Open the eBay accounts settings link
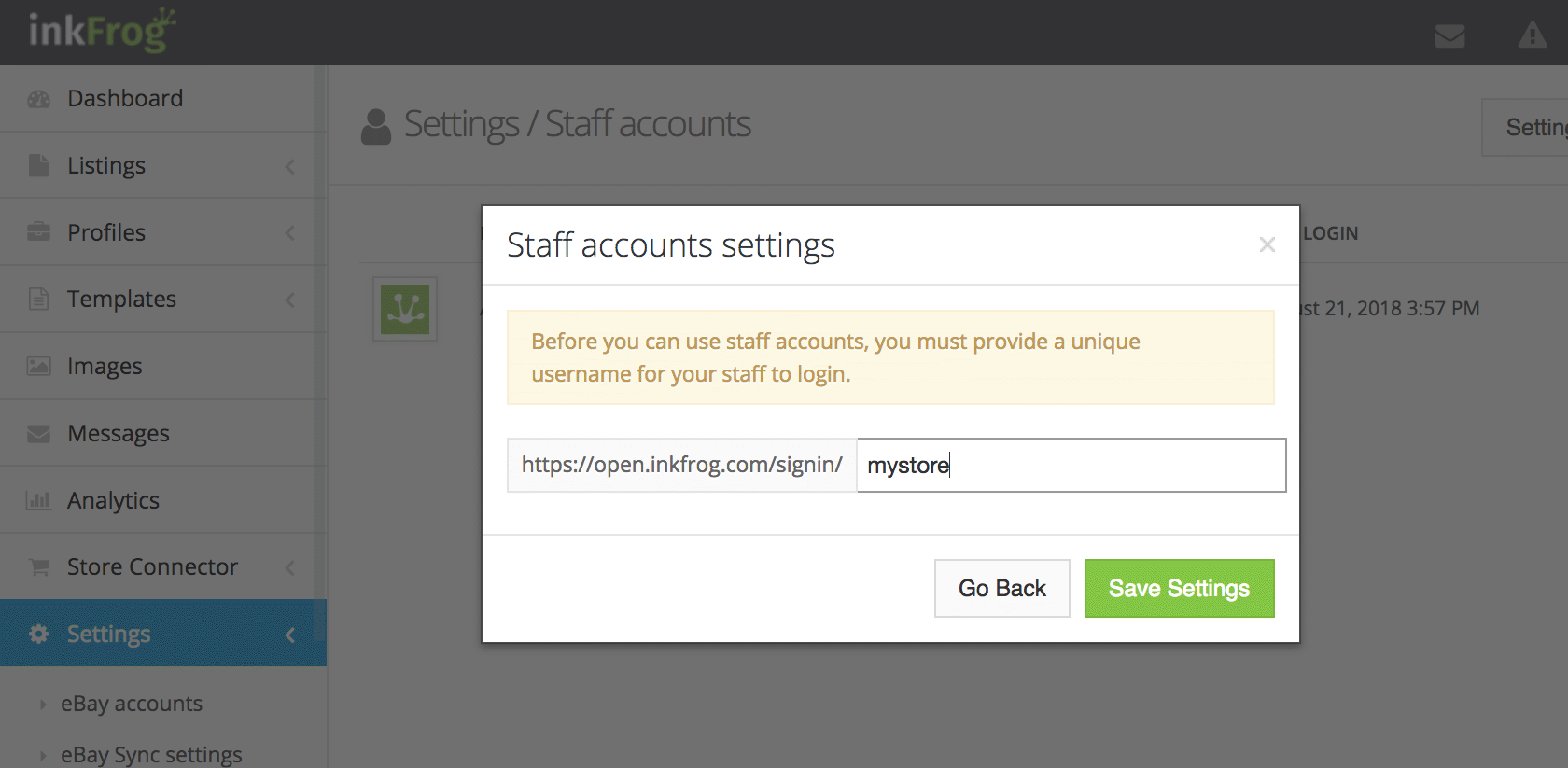The width and height of the screenshot is (1568, 768). tap(132, 704)
